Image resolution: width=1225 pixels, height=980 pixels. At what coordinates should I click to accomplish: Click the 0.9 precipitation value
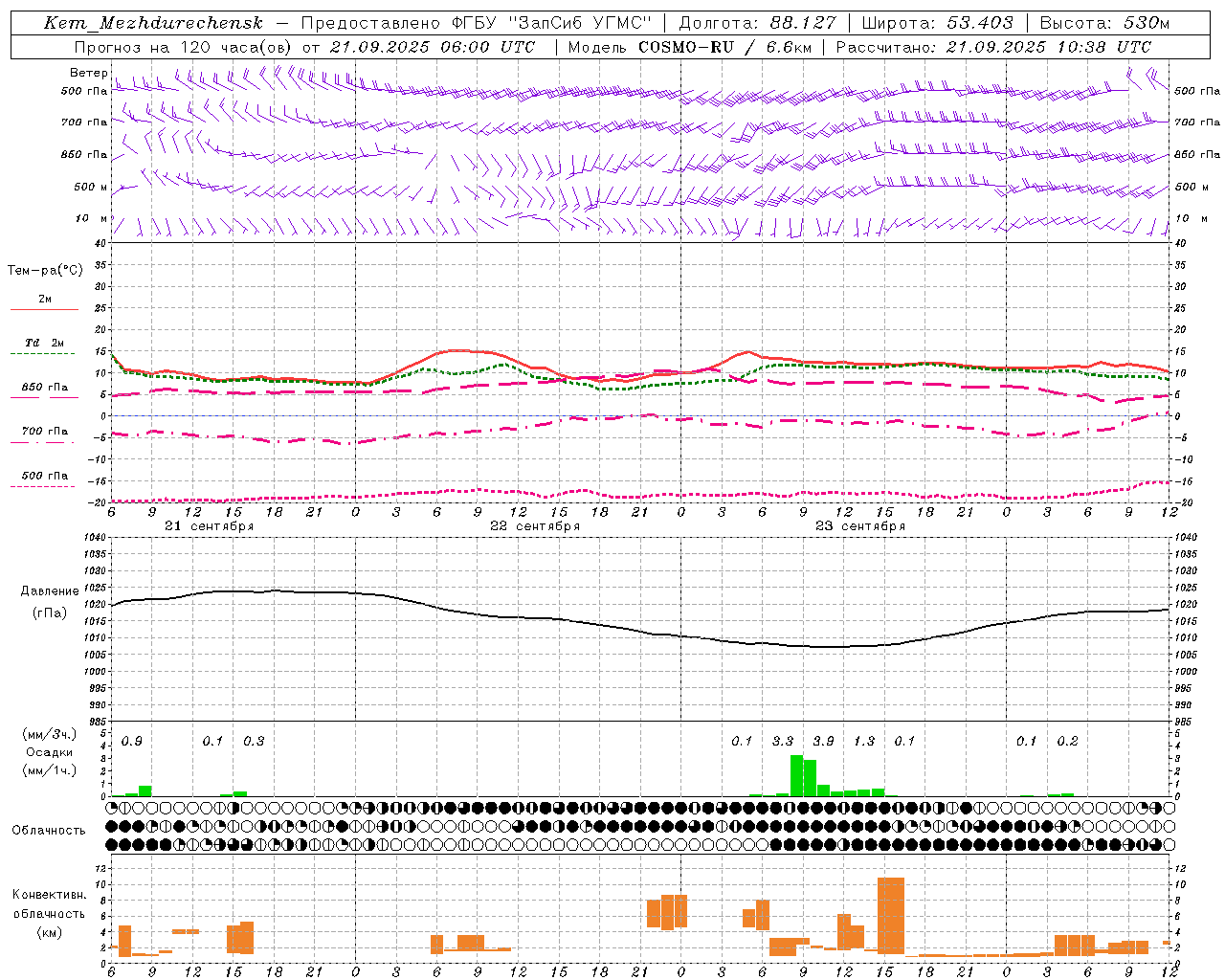132,741
